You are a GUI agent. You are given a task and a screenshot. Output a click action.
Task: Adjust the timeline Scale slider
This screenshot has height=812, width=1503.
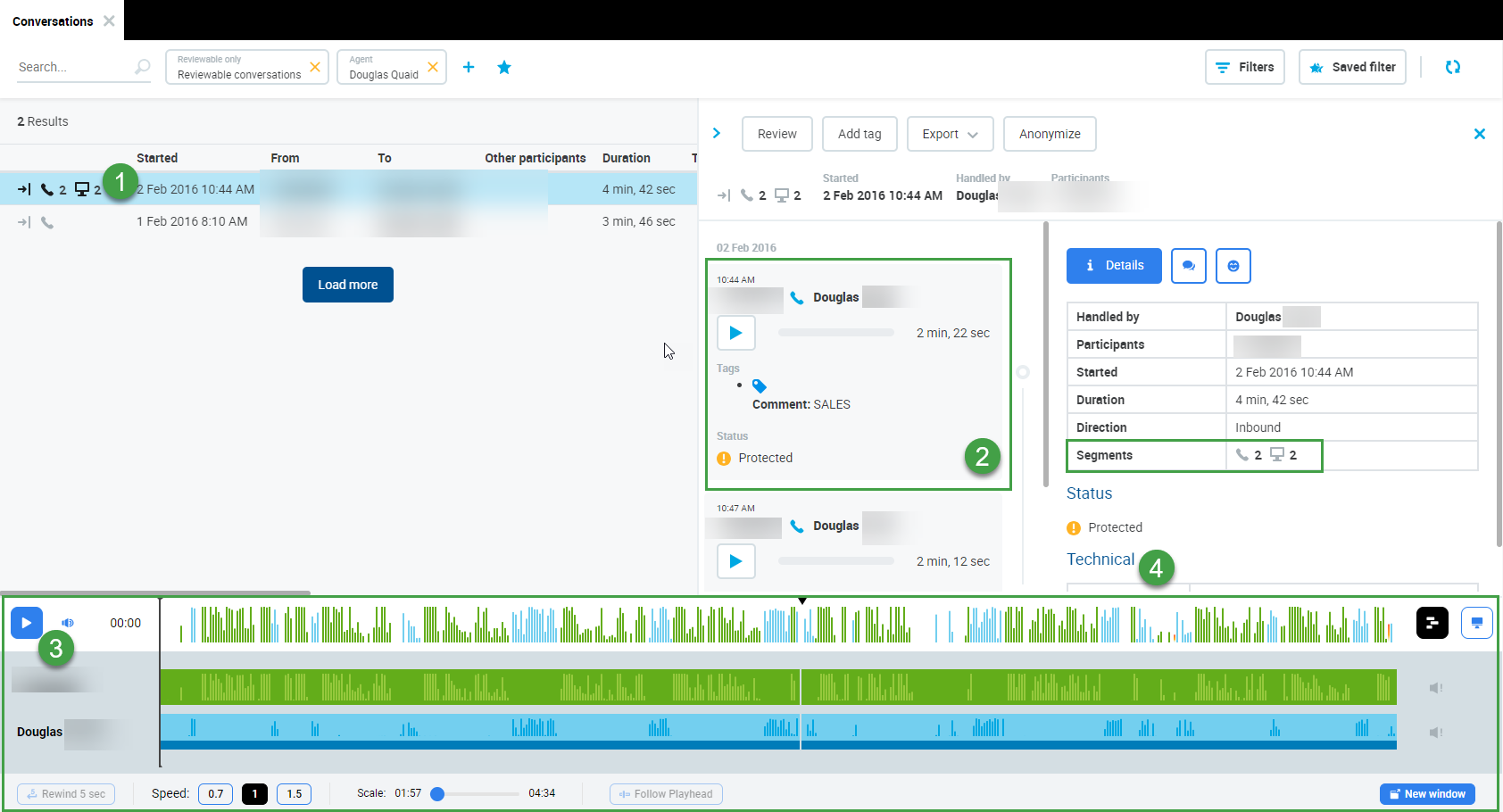(437, 794)
